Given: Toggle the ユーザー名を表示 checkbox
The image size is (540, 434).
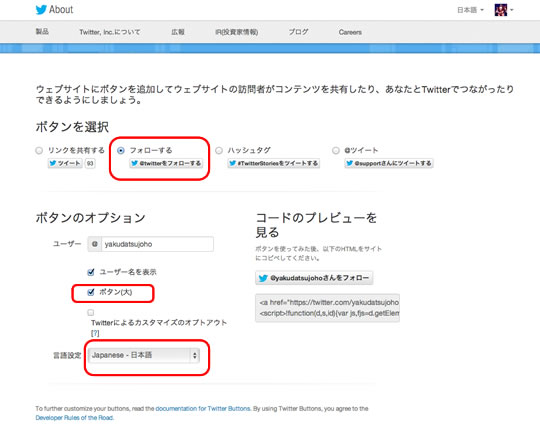Looking at the screenshot, I should (x=91, y=272).
